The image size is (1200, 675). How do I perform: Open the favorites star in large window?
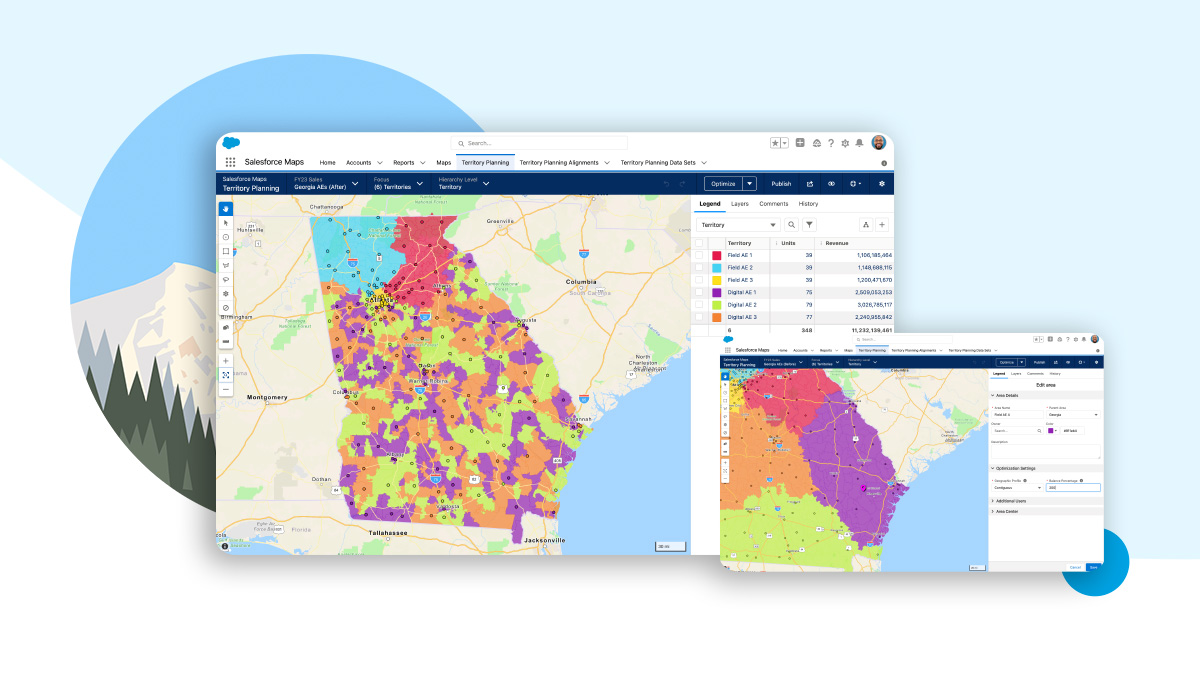[775, 143]
